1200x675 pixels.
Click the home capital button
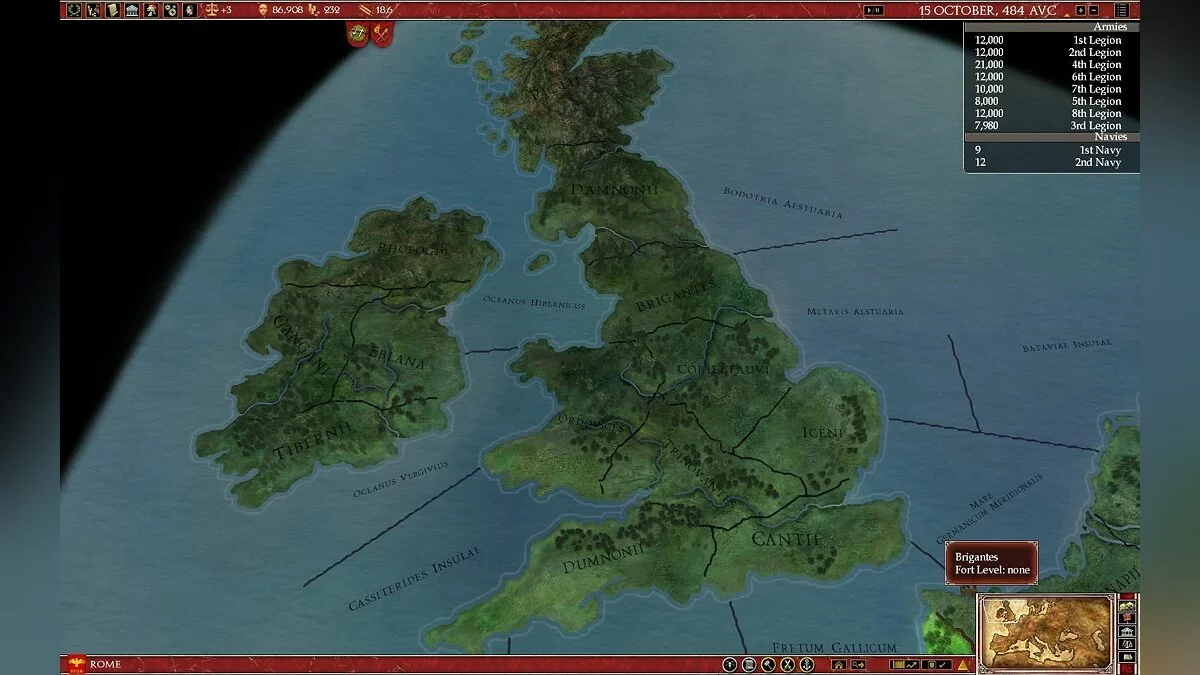[839, 665]
